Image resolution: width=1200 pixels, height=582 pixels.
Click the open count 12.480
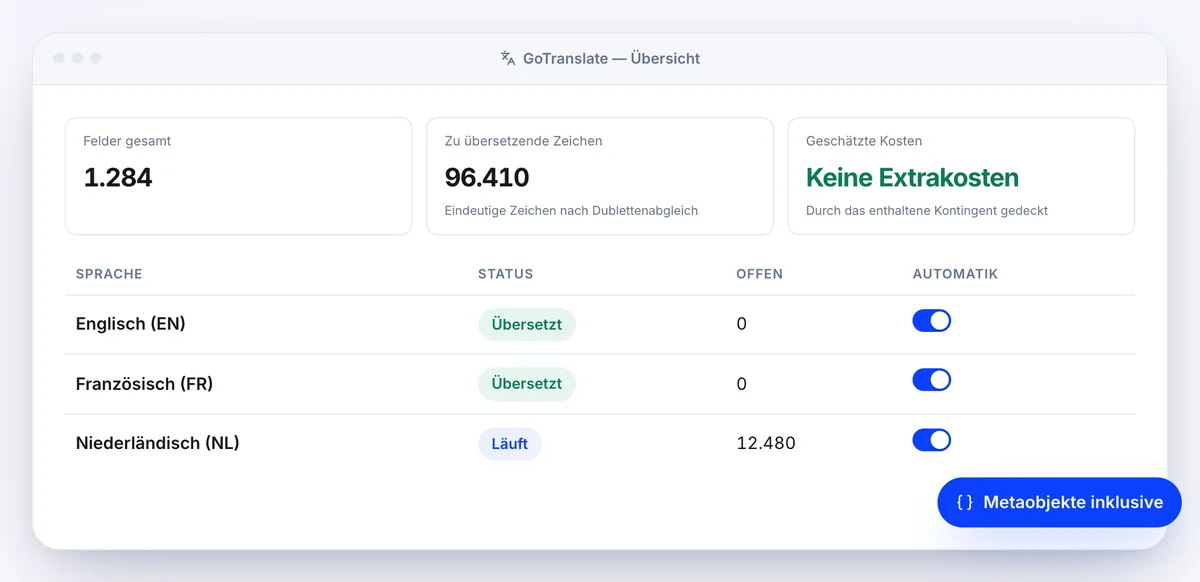pos(766,443)
